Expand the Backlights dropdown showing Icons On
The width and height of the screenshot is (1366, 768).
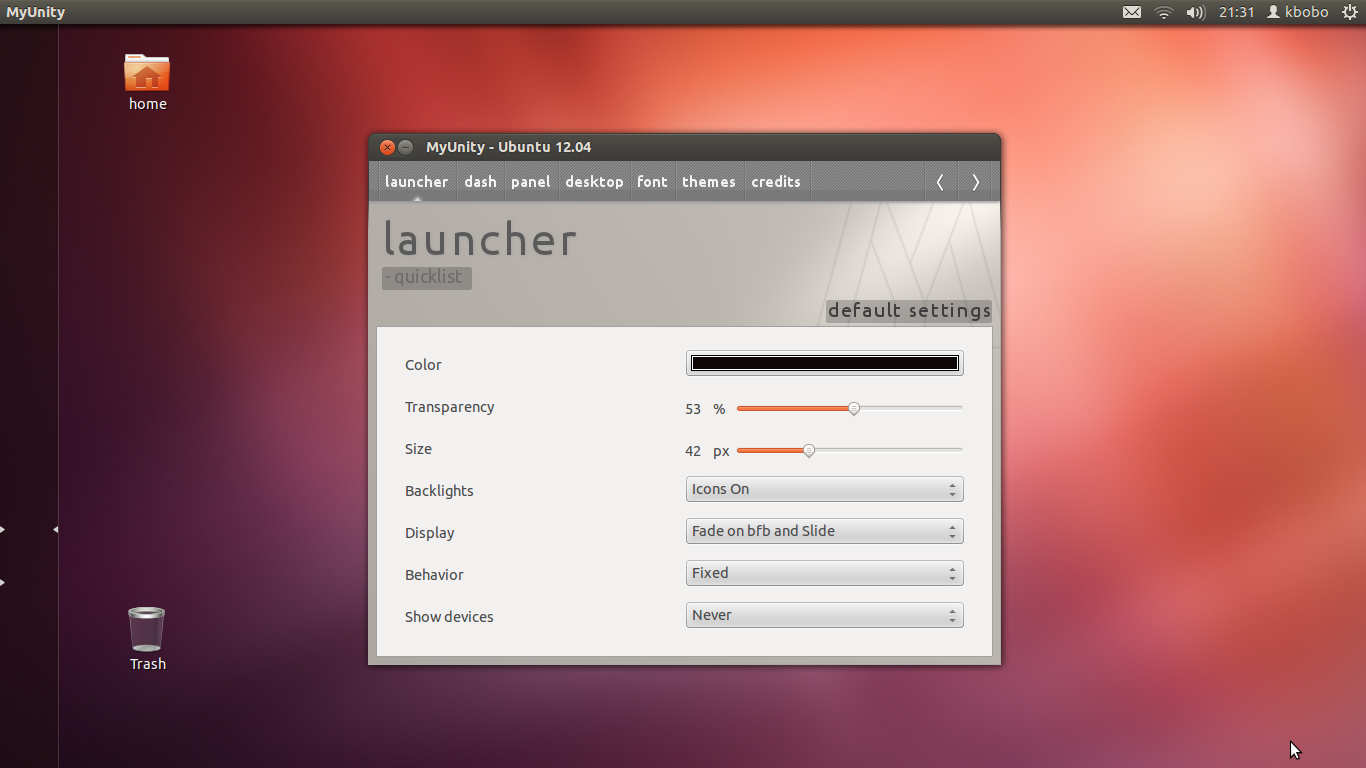[x=825, y=490]
